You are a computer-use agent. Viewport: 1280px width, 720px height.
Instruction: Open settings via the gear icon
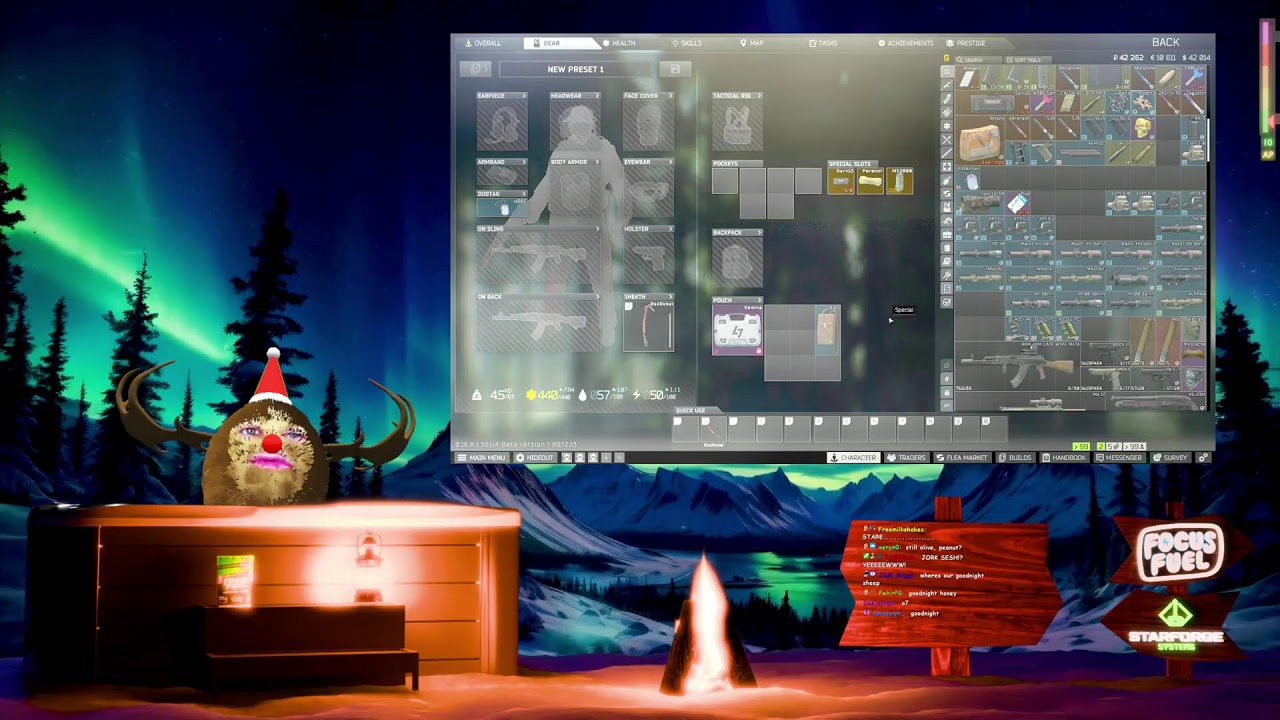[x=1203, y=458]
